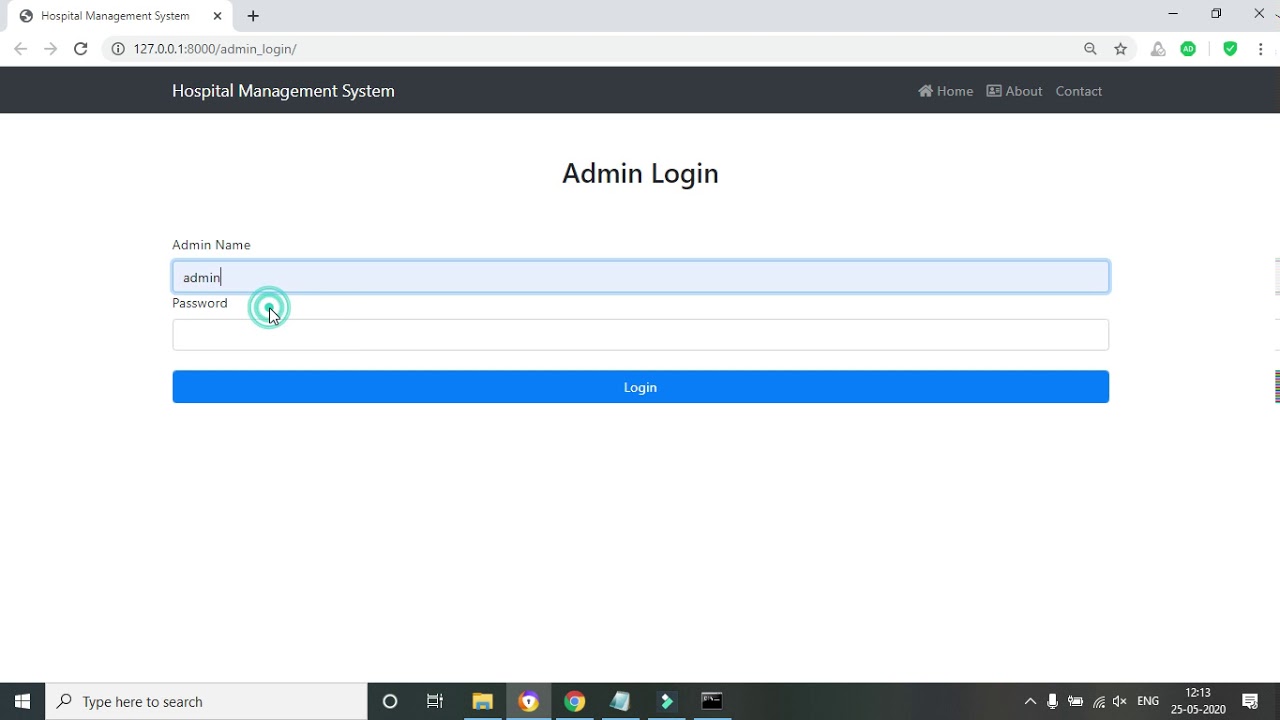Click the taskbar search box
Viewport: 1280px width, 720px height.
[207, 701]
